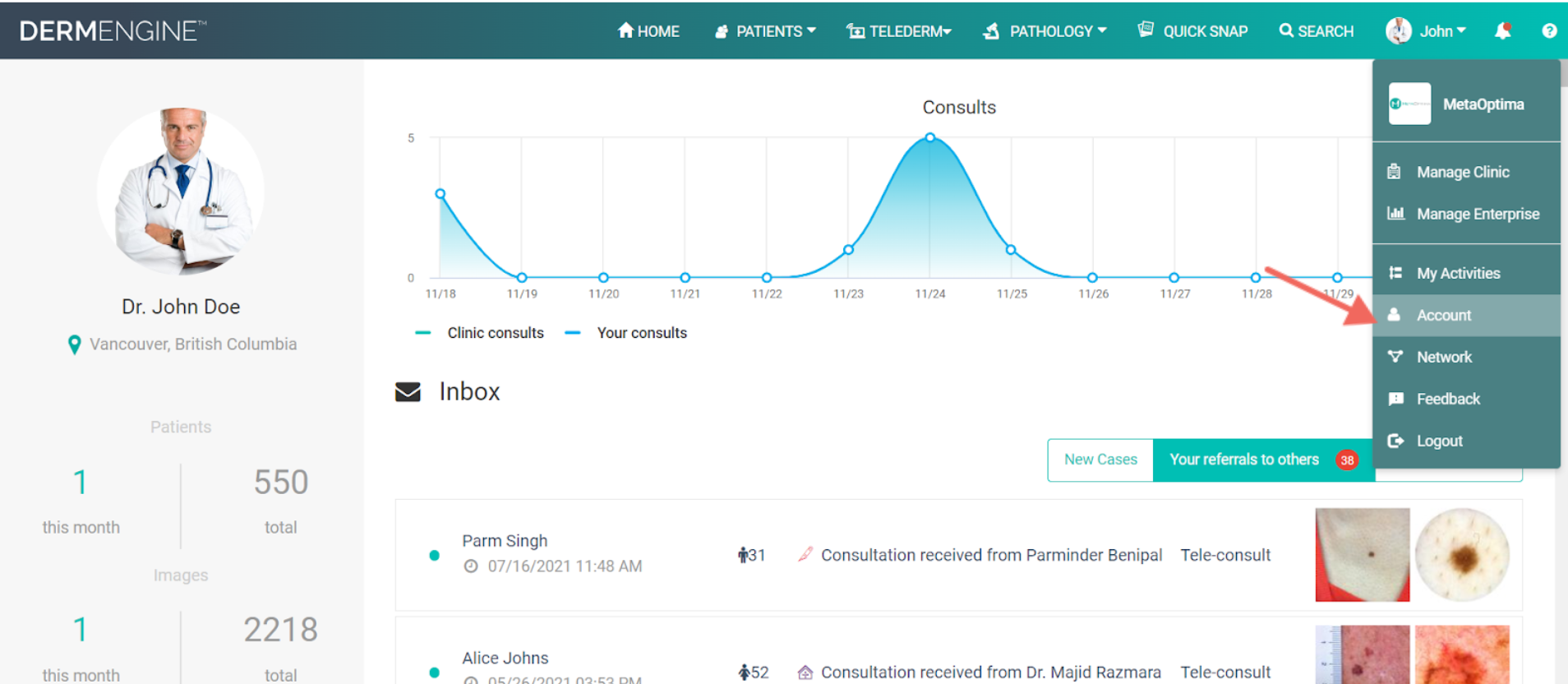The width and height of the screenshot is (1568, 684).
Task: Click the Patients nav icon
Action: click(722, 32)
